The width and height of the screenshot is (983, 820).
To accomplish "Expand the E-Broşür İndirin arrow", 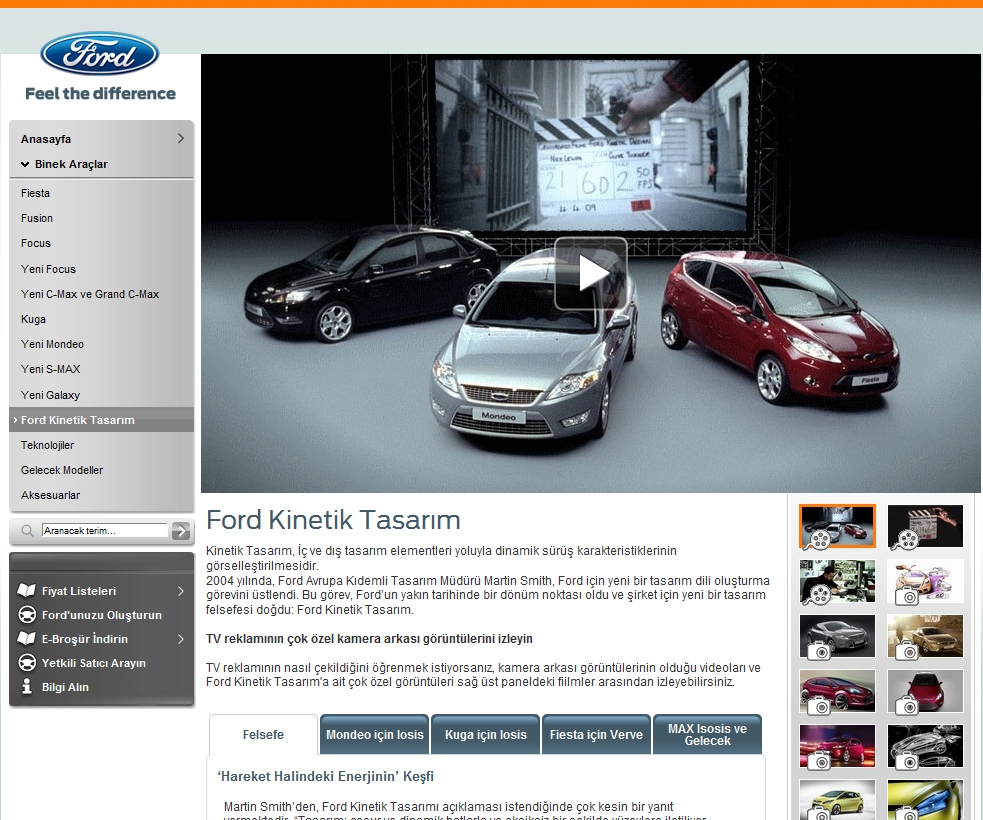I will (x=181, y=639).
